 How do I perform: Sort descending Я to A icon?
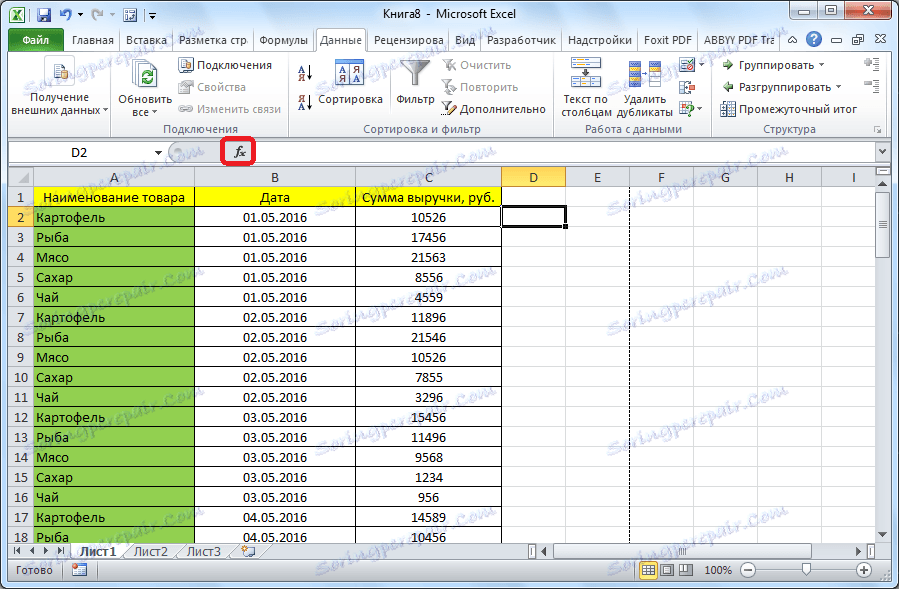click(x=304, y=102)
